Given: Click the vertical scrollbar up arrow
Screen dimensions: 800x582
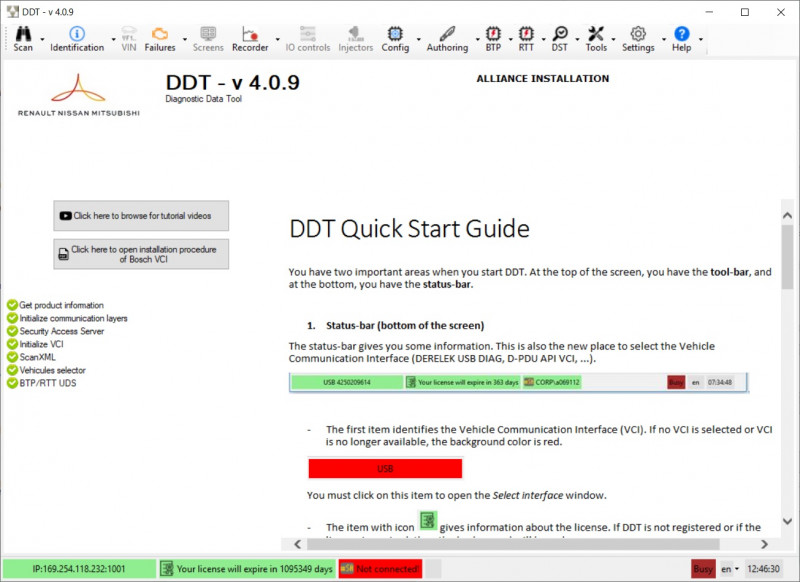Looking at the screenshot, I should (787, 215).
